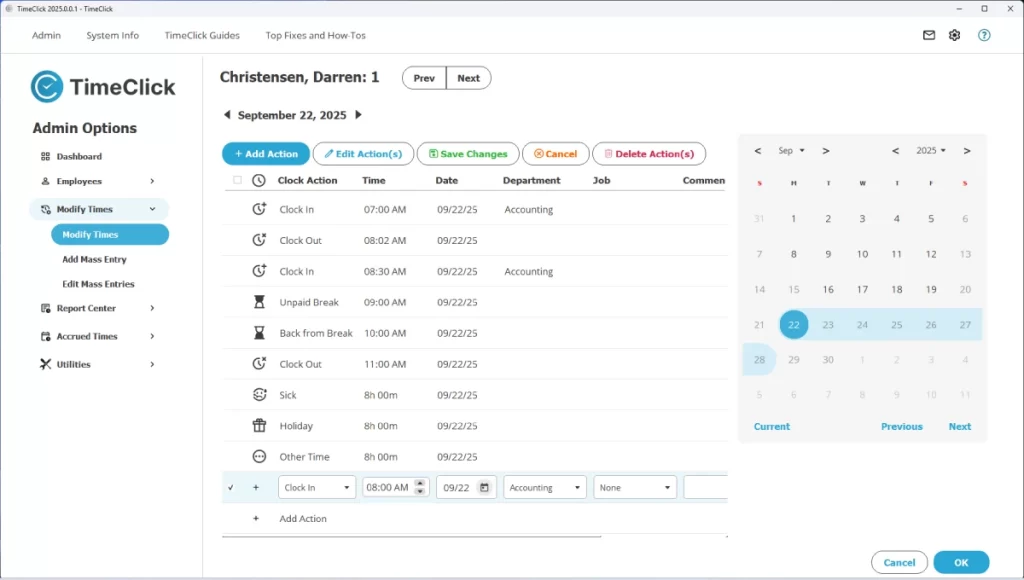Click the hourglass icon beside Unpaid Break
Viewport: 1024px width, 580px height.
(x=258, y=302)
